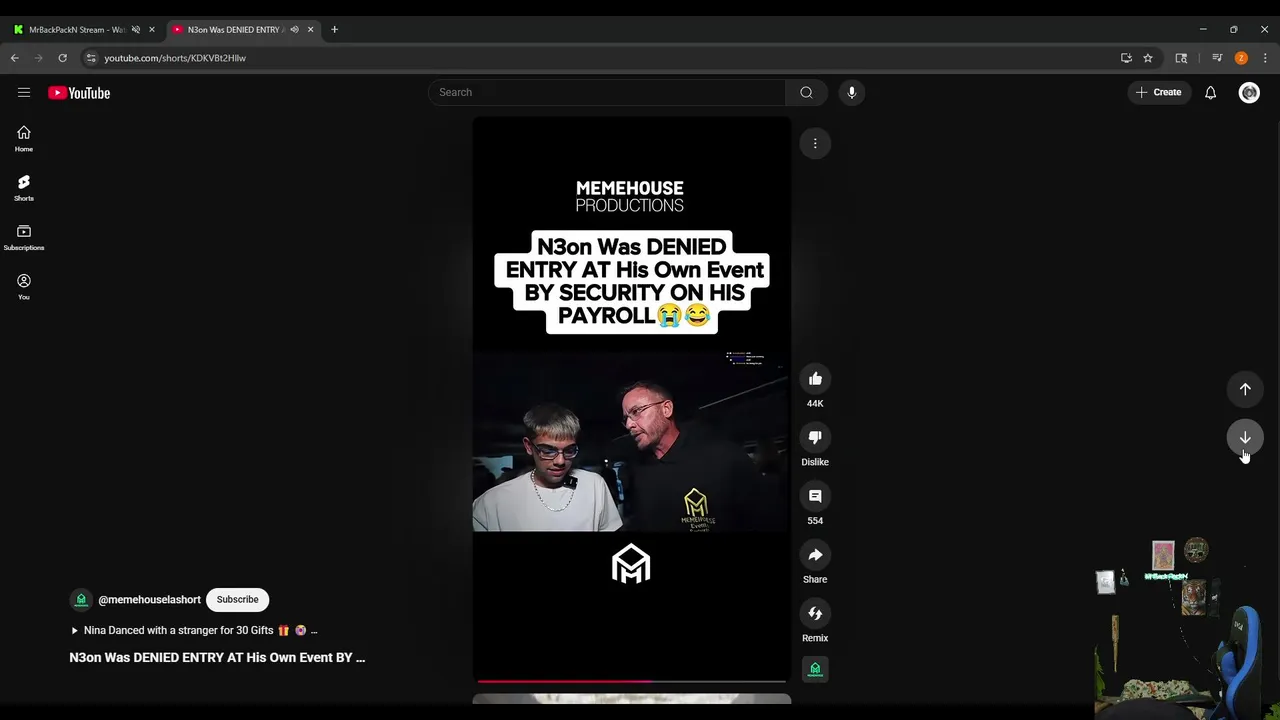This screenshot has height=720, width=1280.
Task: Open the YouTube account avatar menu
Action: (1249, 92)
